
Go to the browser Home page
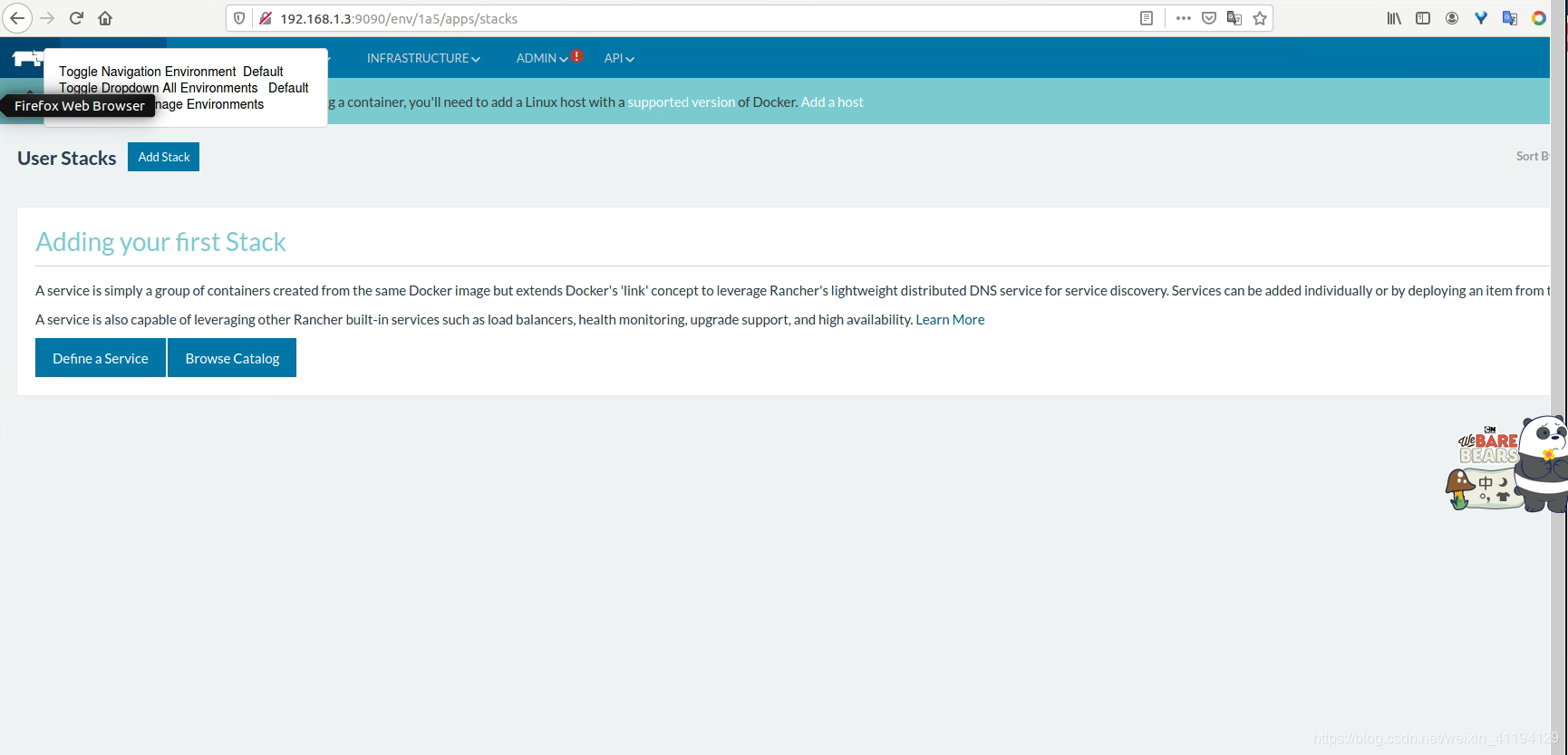(x=105, y=18)
